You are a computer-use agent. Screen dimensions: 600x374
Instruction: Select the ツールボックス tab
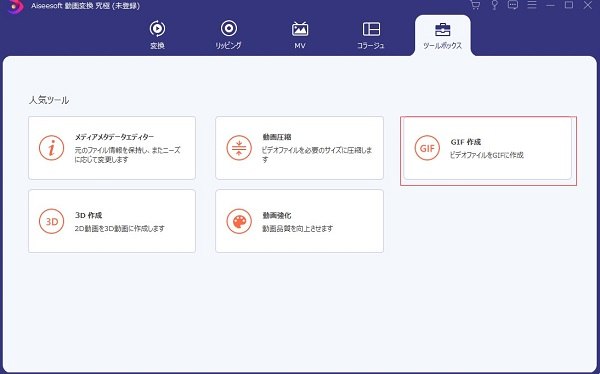443,36
